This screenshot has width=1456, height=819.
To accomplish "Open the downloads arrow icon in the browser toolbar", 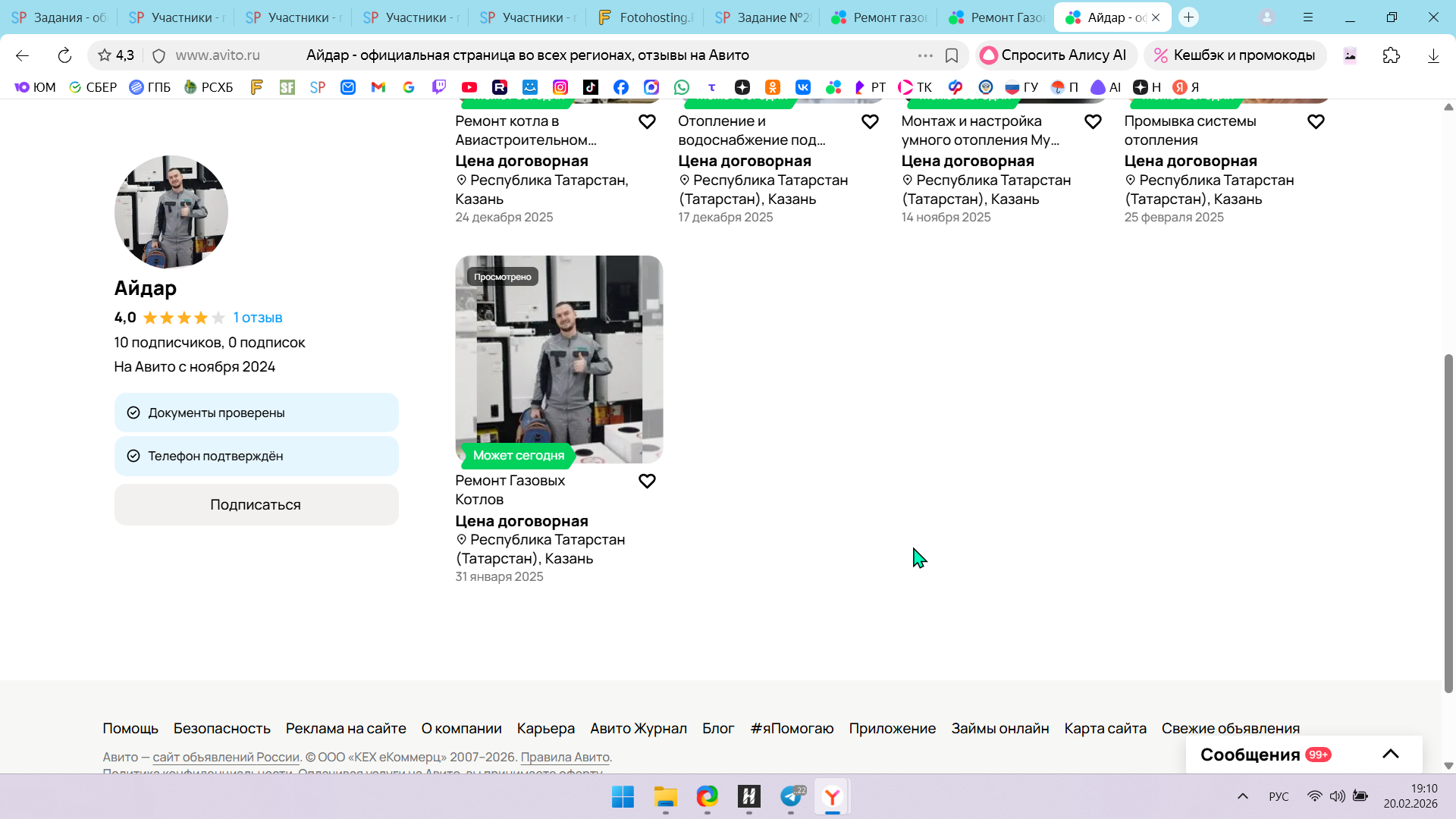I will (x=1433, y=55).
